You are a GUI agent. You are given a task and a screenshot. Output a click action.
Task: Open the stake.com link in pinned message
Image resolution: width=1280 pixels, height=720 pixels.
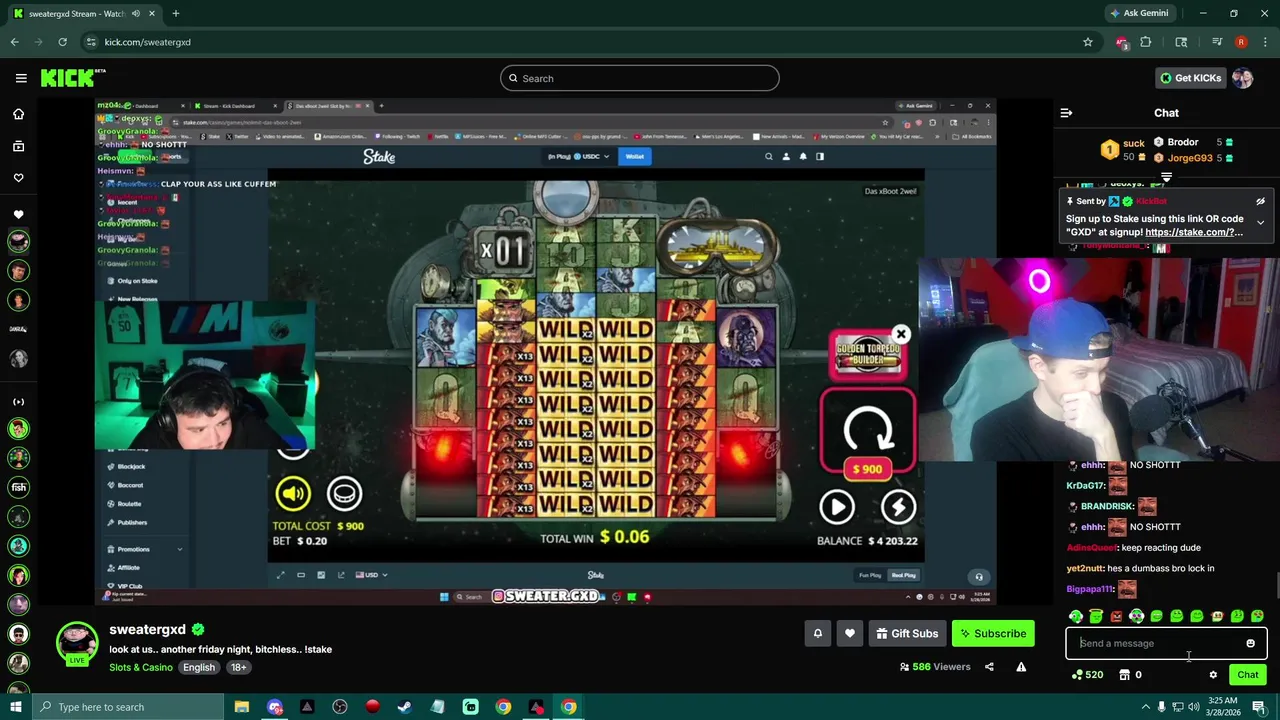tap(1194, 232)
